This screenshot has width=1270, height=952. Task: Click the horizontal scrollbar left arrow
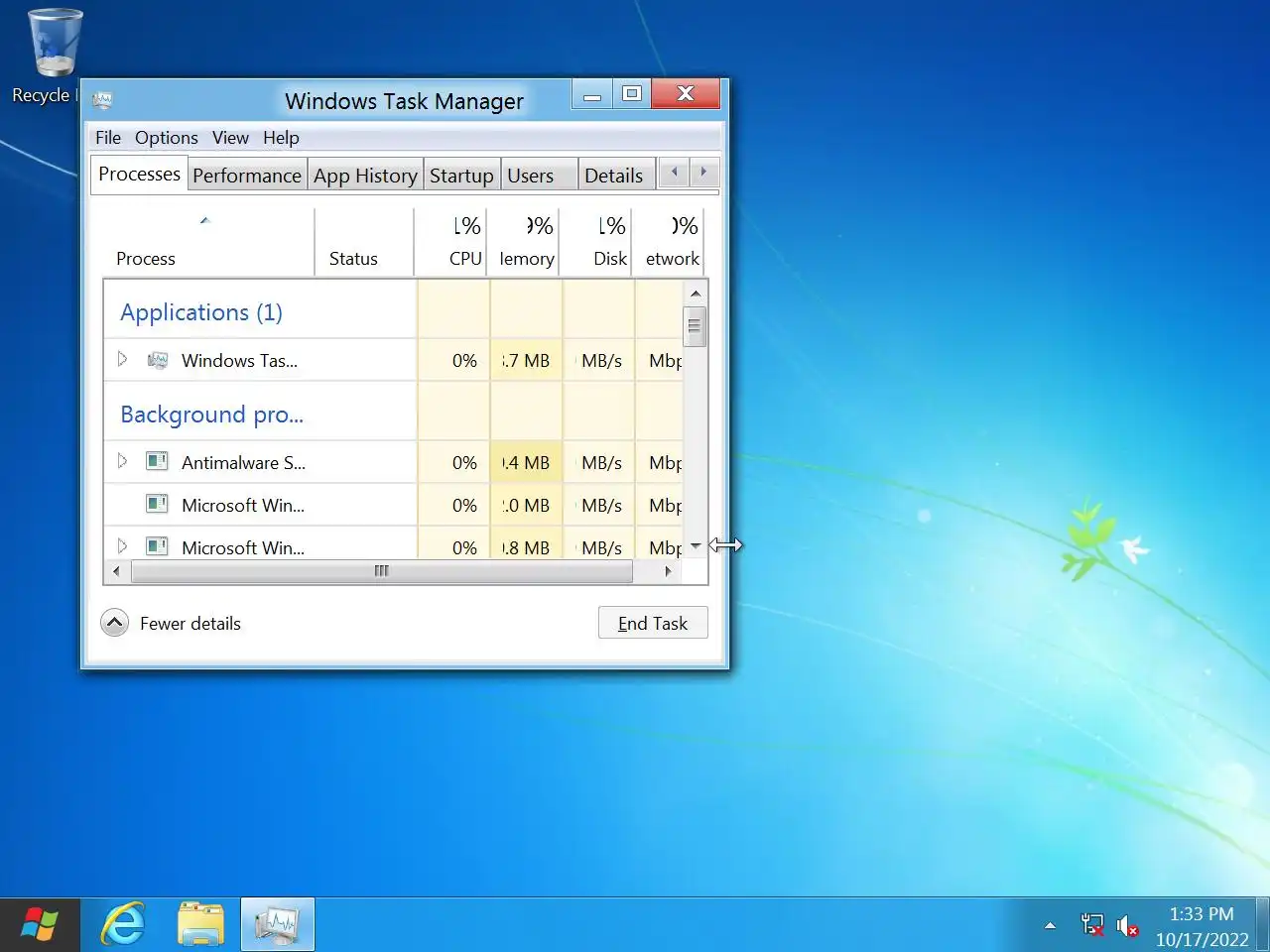tap(116, 571)
